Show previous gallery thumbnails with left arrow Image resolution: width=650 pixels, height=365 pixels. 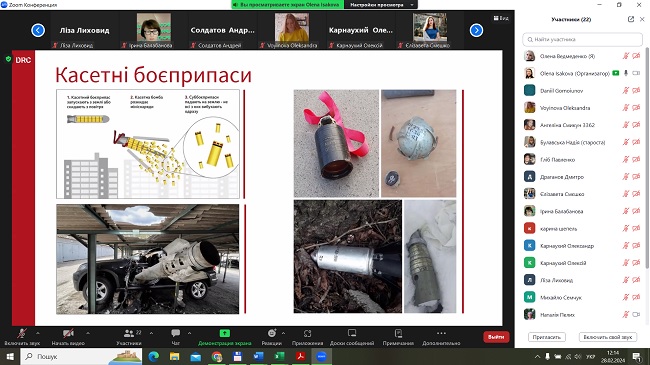[38, 30]
